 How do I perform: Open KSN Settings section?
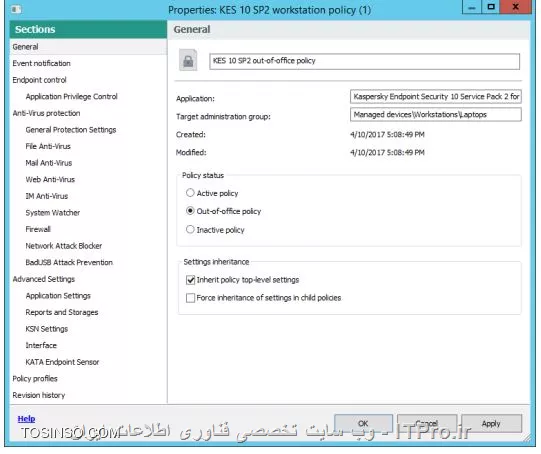click(x=47, y=329)
